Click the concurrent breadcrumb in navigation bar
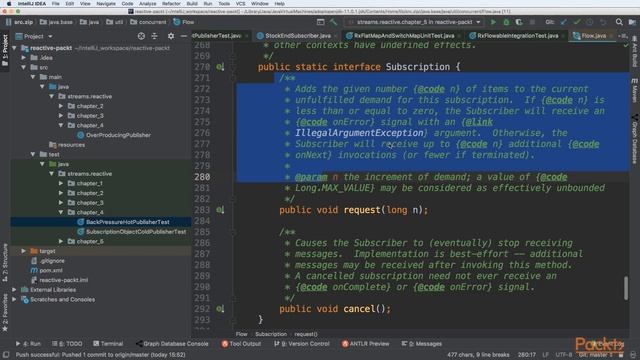Viewport: 640px width, 360px height. [148, 22]
